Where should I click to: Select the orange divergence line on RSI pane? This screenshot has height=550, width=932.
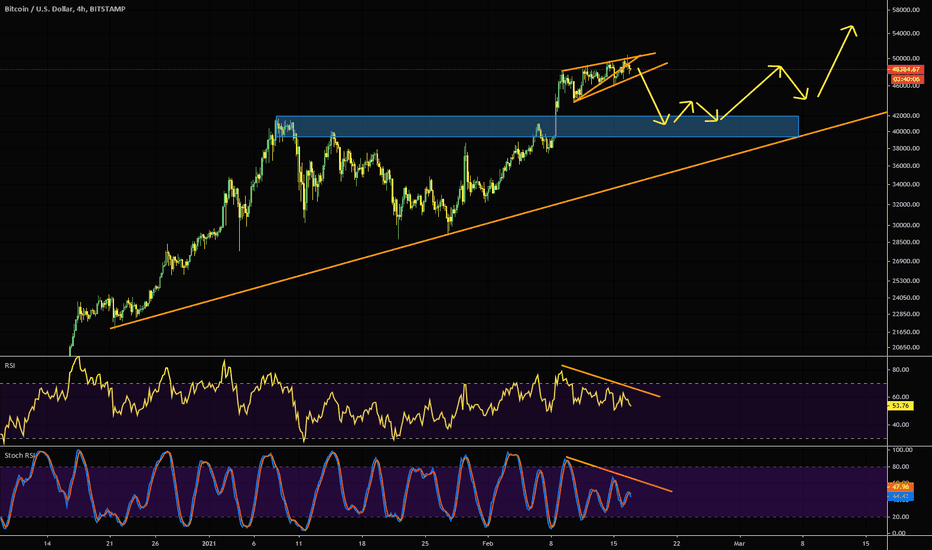[x=610, y=381]
